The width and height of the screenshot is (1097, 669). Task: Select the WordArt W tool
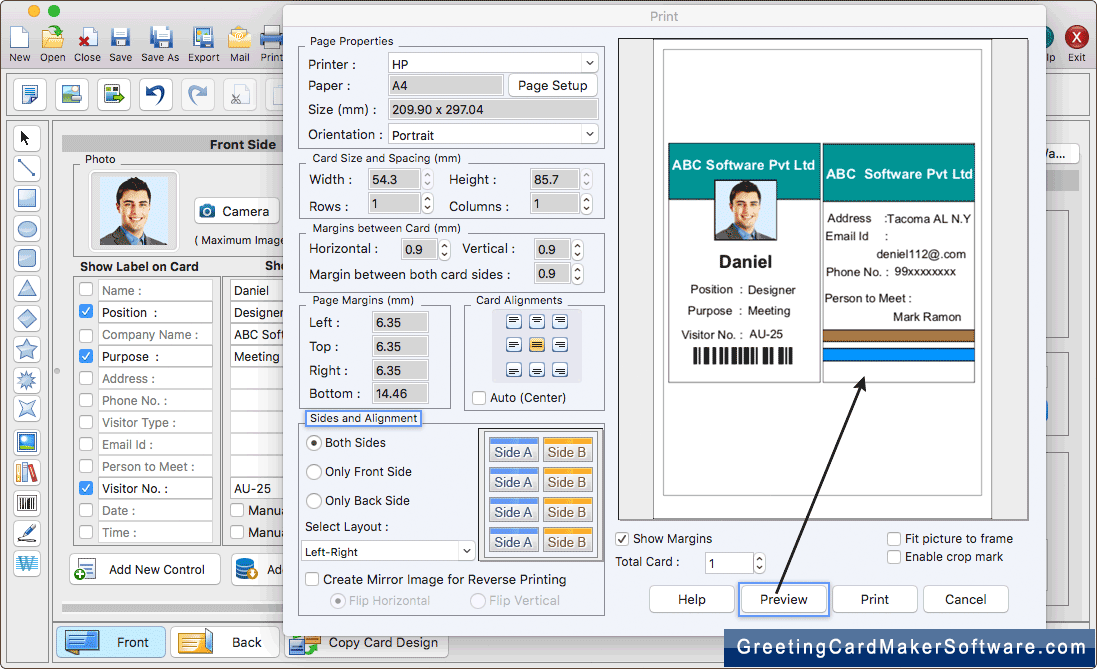(27, 563)
